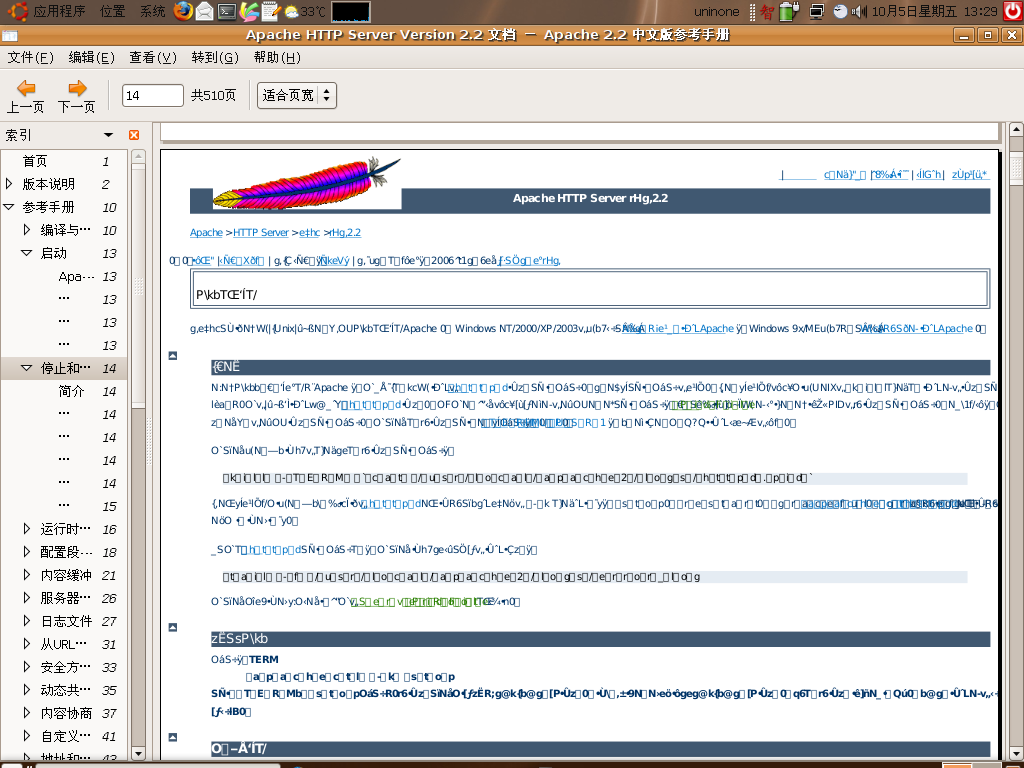
Task: Jump to top arrow beside first section header
Action: 172,356
